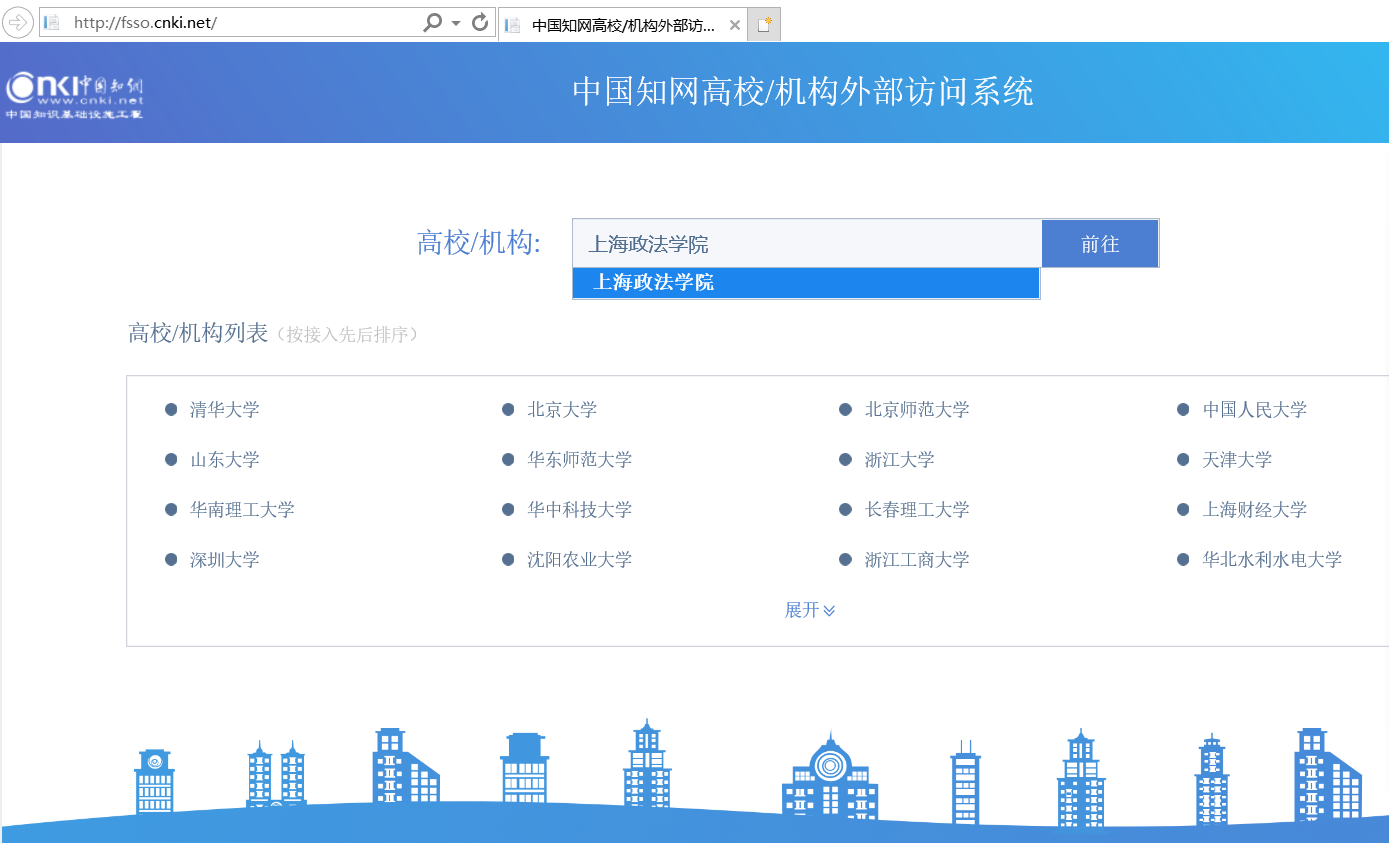Screen dimensions: 1389x843
Task: Open address bar dropdown arrow
Action: pos(456,23)
